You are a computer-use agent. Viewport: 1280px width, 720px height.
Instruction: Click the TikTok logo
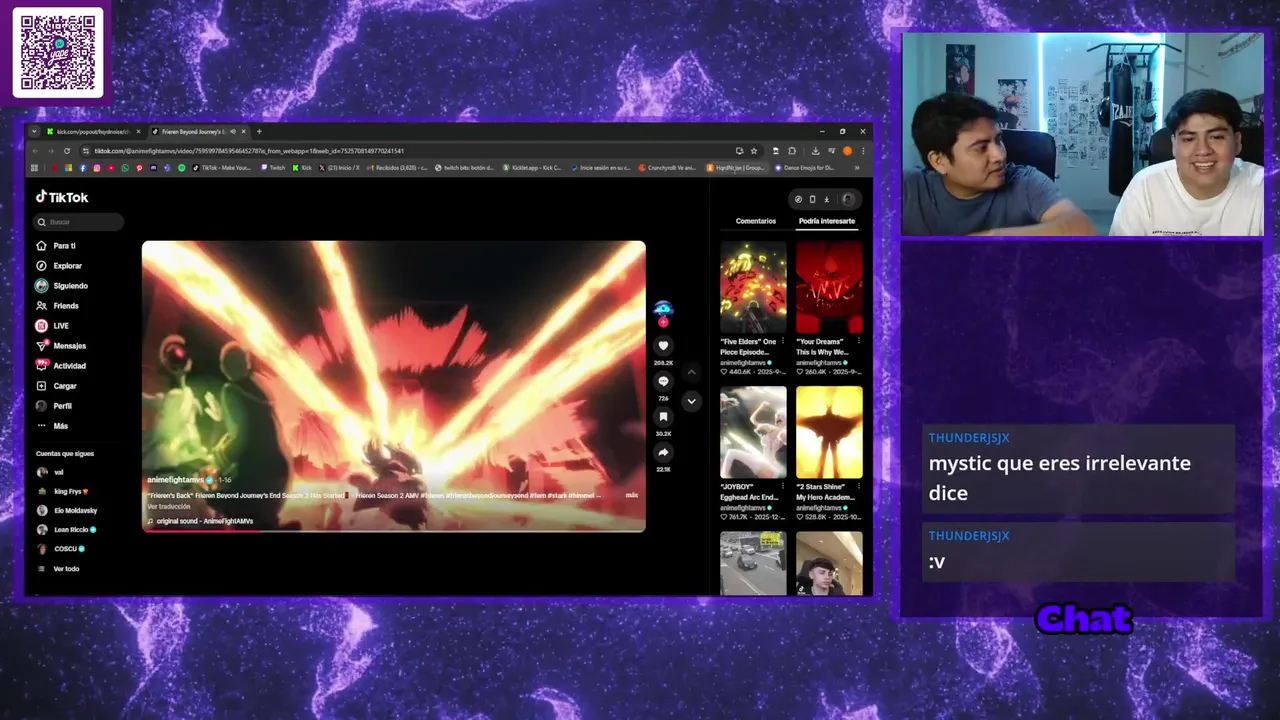[x=62, y=197]
